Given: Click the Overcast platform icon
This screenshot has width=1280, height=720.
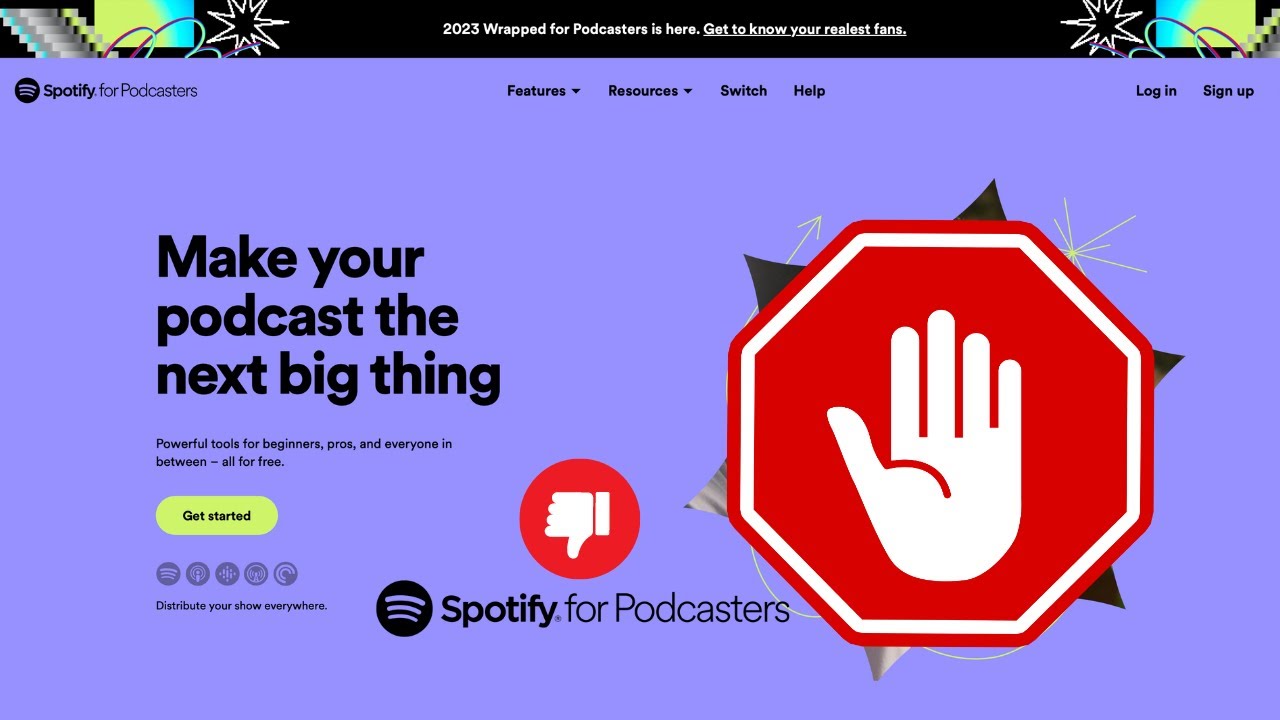Looking at the screenshot, I should pos(256,574).
